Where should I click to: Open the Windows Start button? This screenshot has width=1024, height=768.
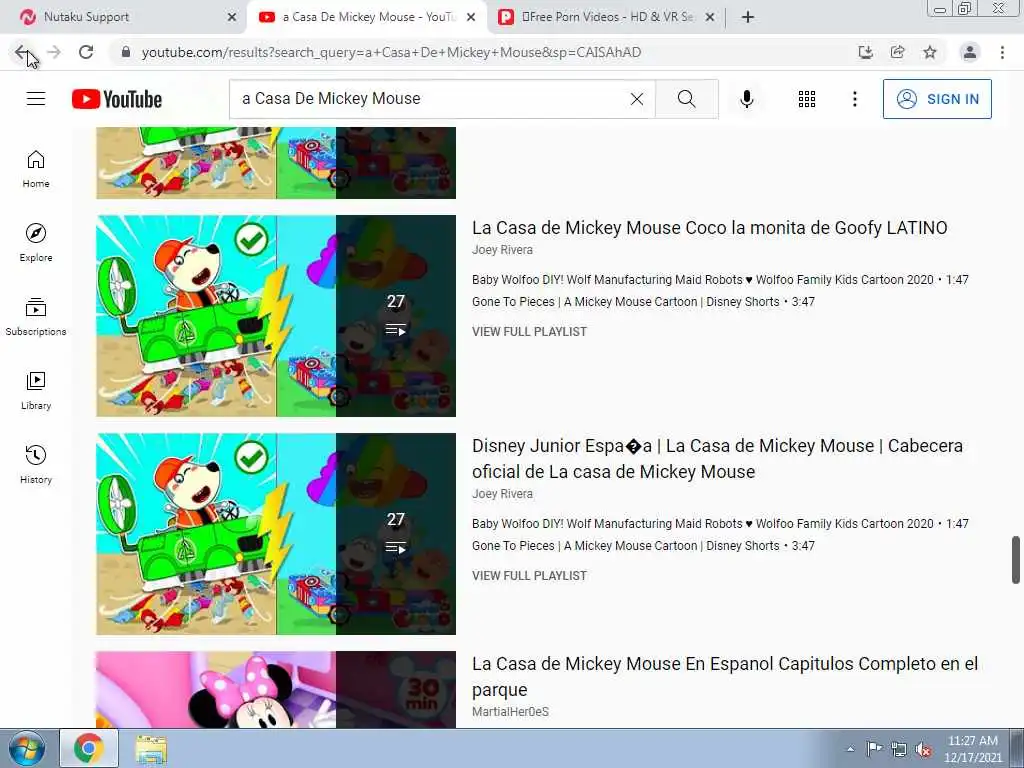27,748
